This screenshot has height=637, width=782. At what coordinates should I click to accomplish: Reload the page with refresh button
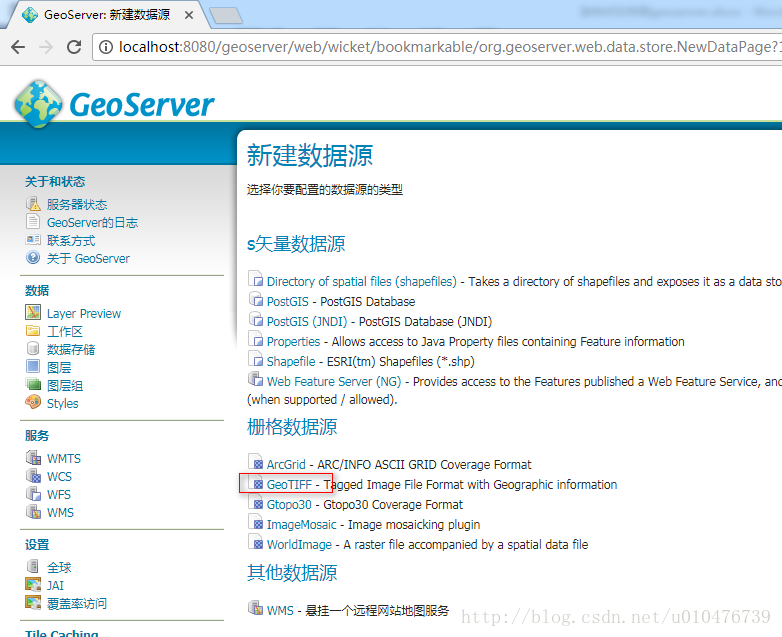[x=74, y=47]
